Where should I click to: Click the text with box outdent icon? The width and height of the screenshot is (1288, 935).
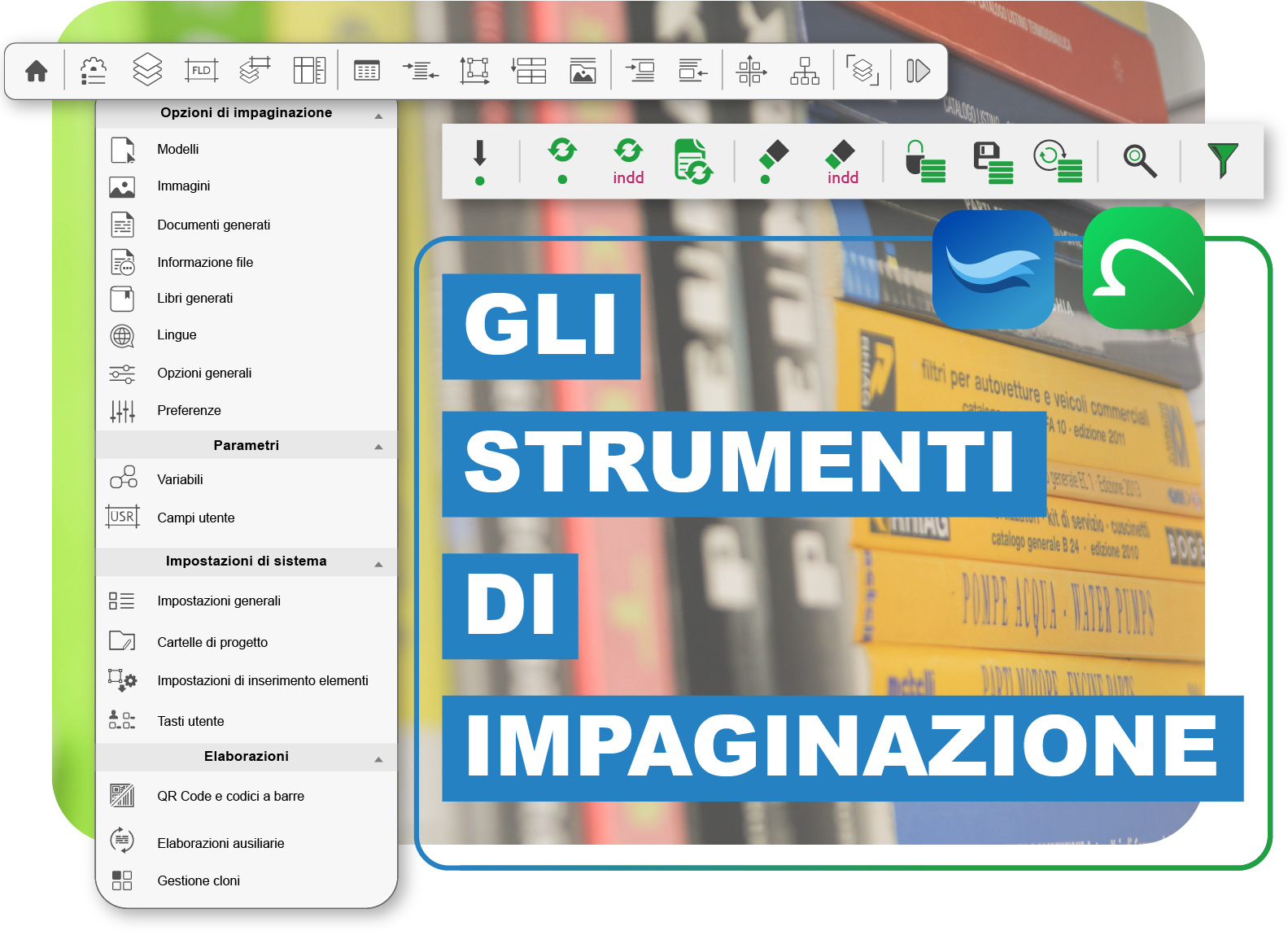click(693, 71)
